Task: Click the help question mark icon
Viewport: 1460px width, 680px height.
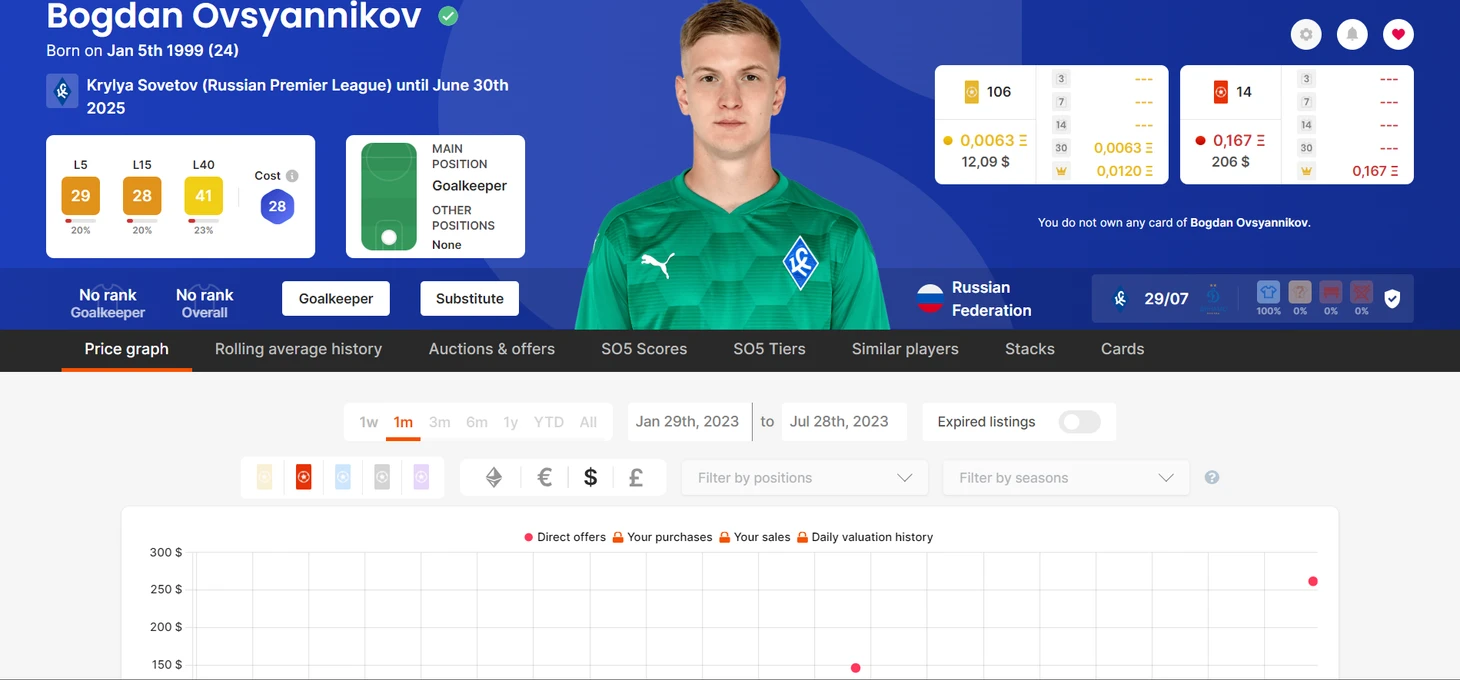Action: (1212, 478)
